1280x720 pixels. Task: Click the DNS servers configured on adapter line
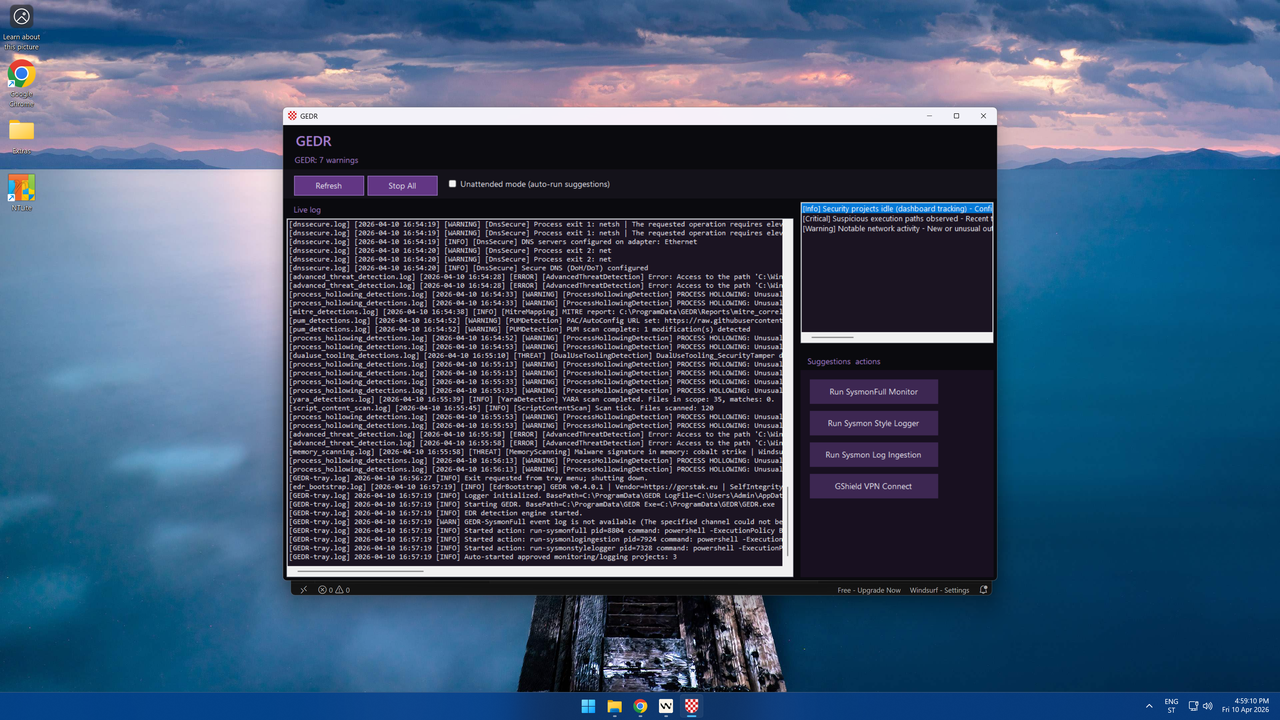[493, 241]
